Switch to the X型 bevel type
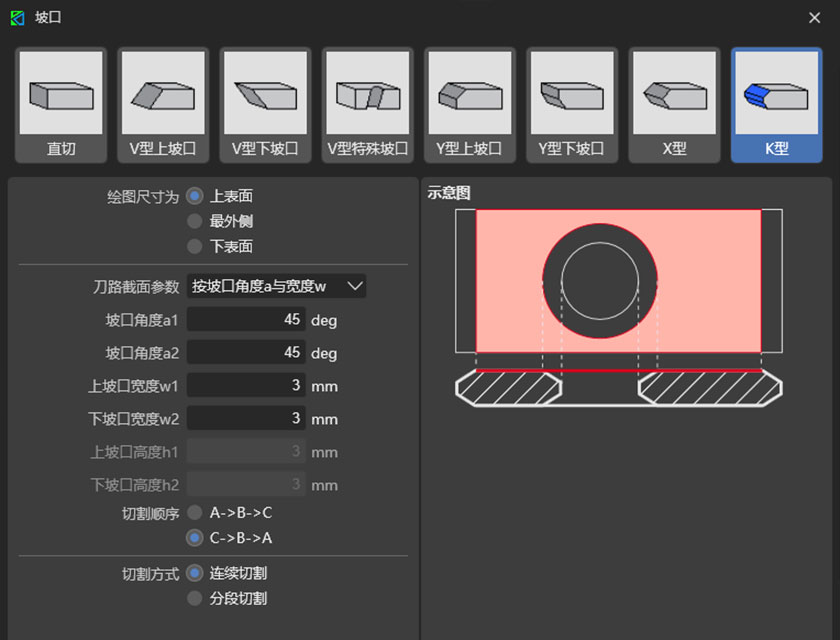 (x=673, y=103)
